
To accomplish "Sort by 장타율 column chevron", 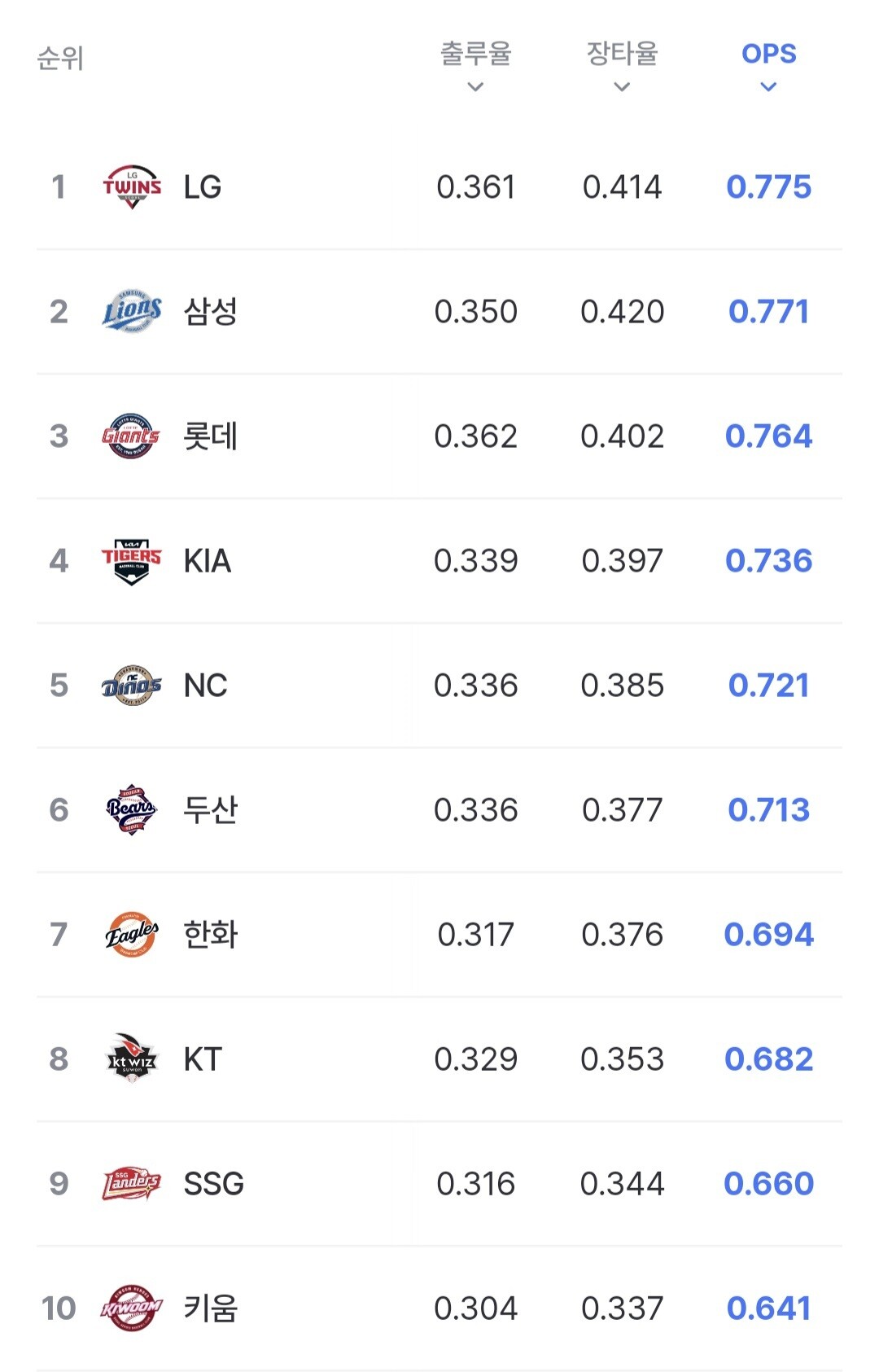I will tap(622, 87).
